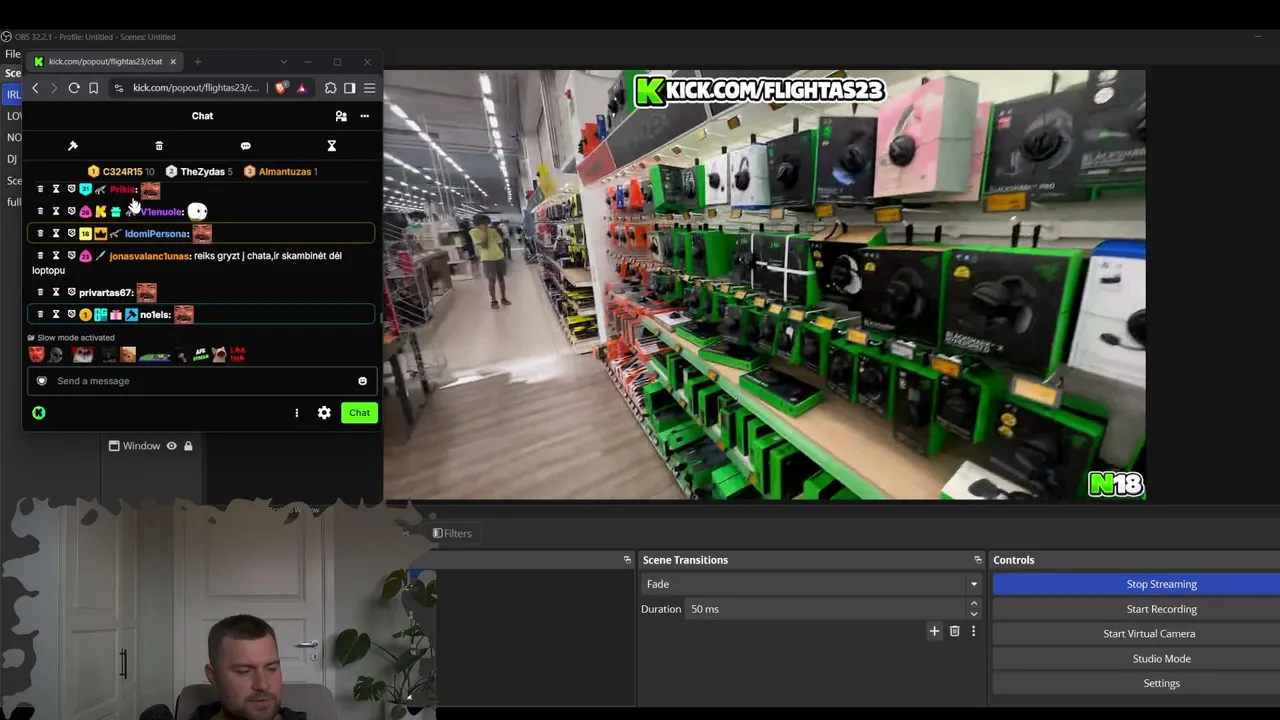Click the green Chat send button
Screen dimensions: 1280x720
(359, 413)
